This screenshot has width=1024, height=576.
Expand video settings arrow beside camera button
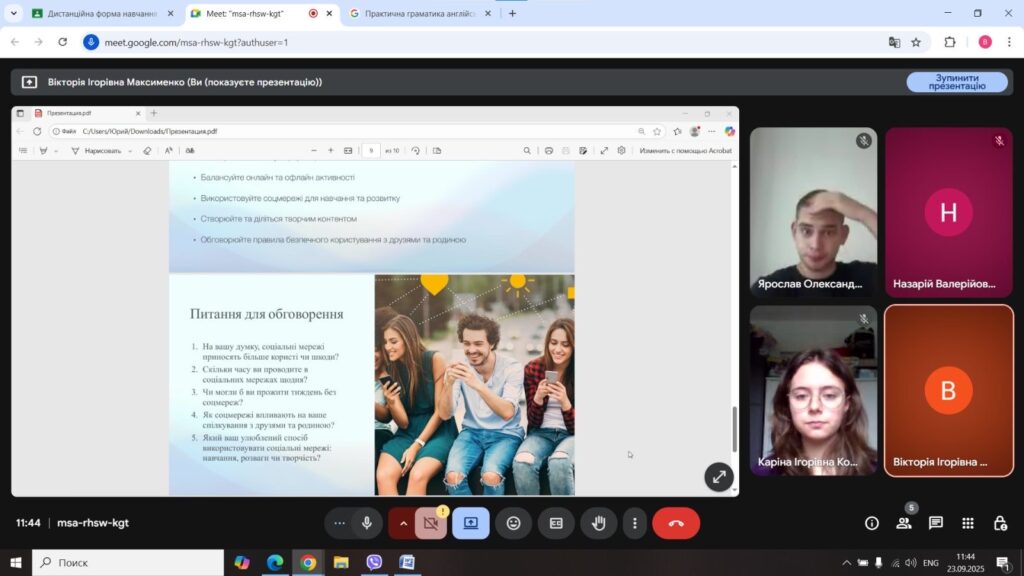pos(403,523)
